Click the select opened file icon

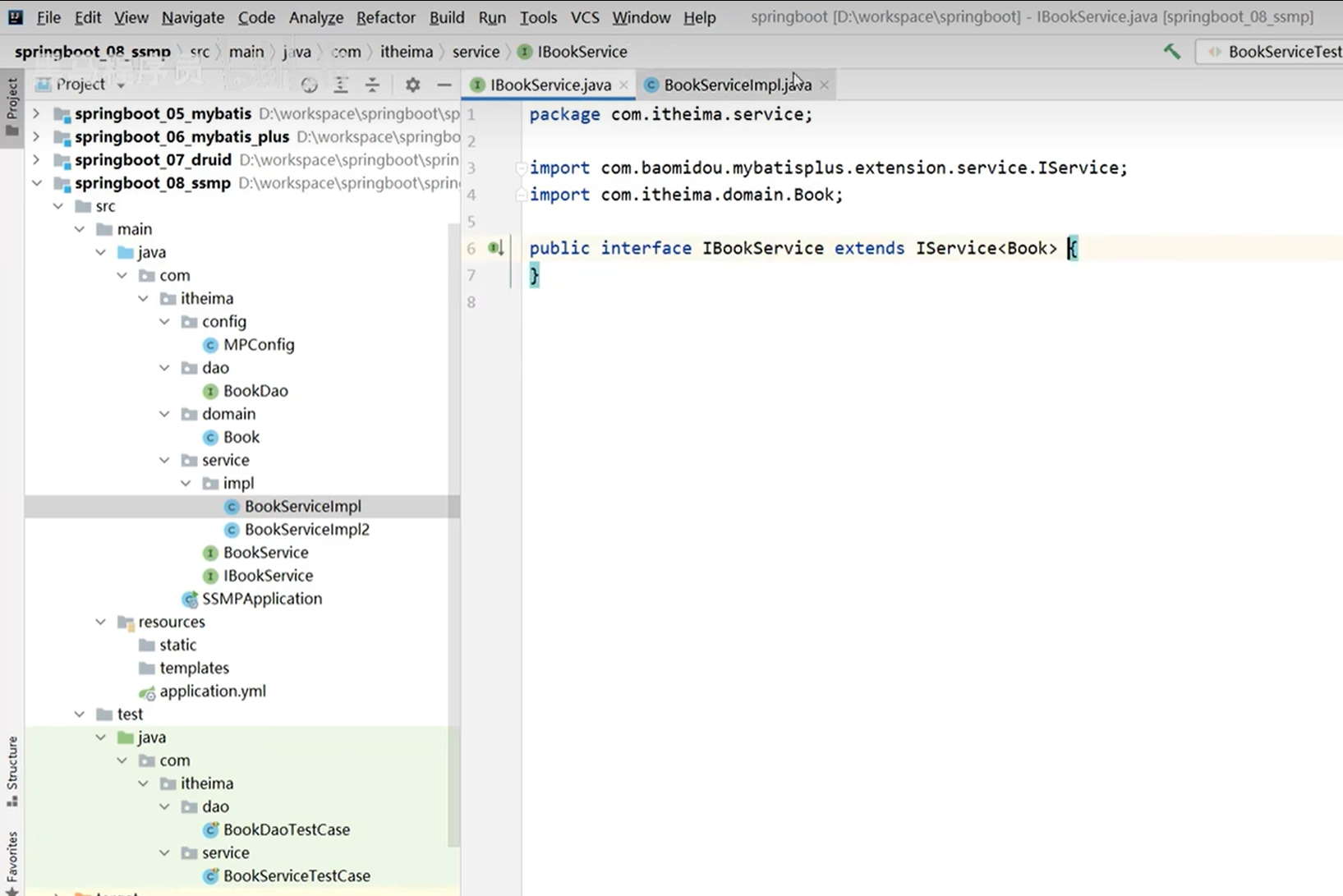pyautogui.click(x=309, y=85)
